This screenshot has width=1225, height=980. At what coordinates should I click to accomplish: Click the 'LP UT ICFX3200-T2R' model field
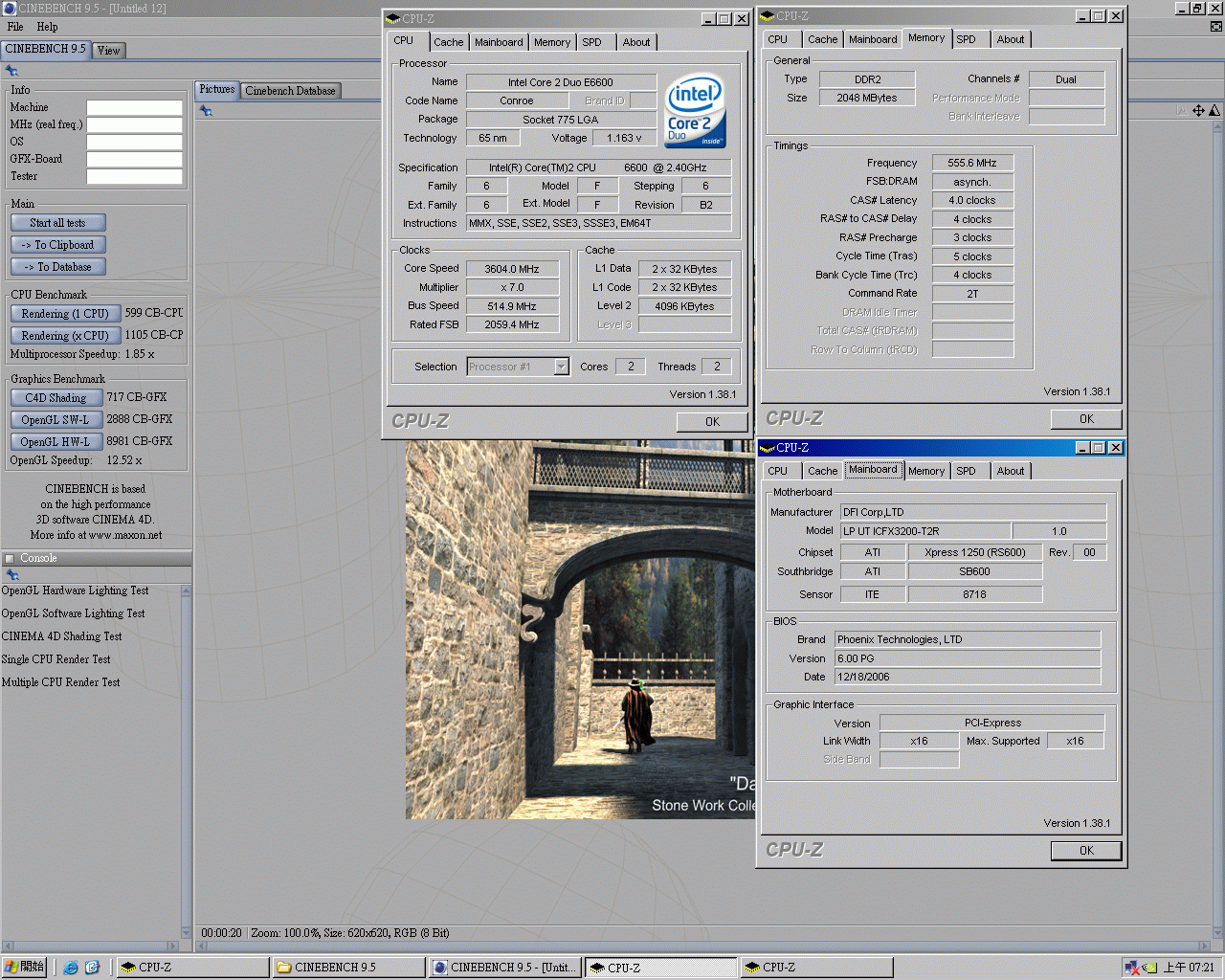[924, 531]
